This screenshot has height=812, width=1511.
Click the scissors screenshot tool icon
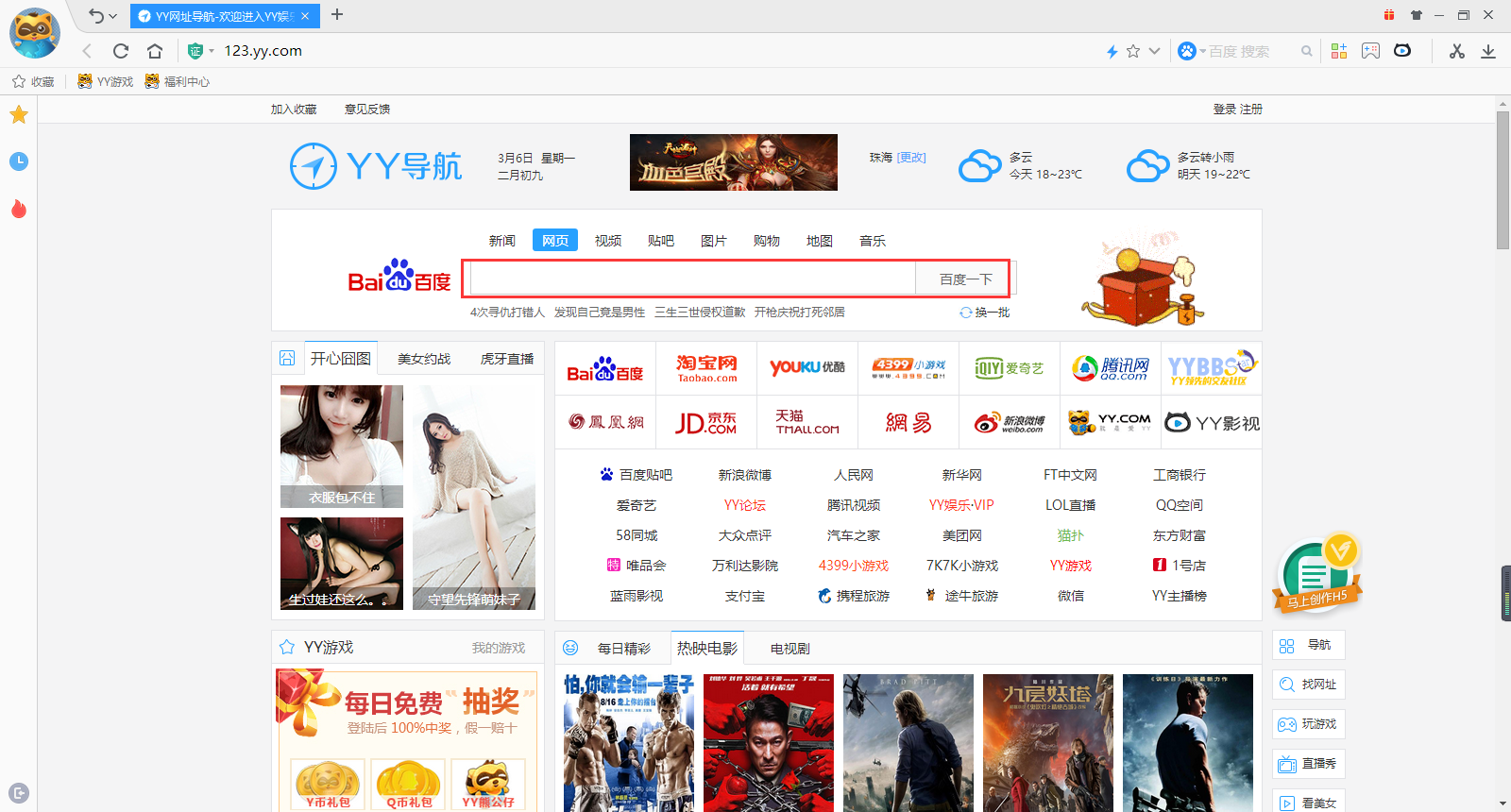tap(1457, 51)
